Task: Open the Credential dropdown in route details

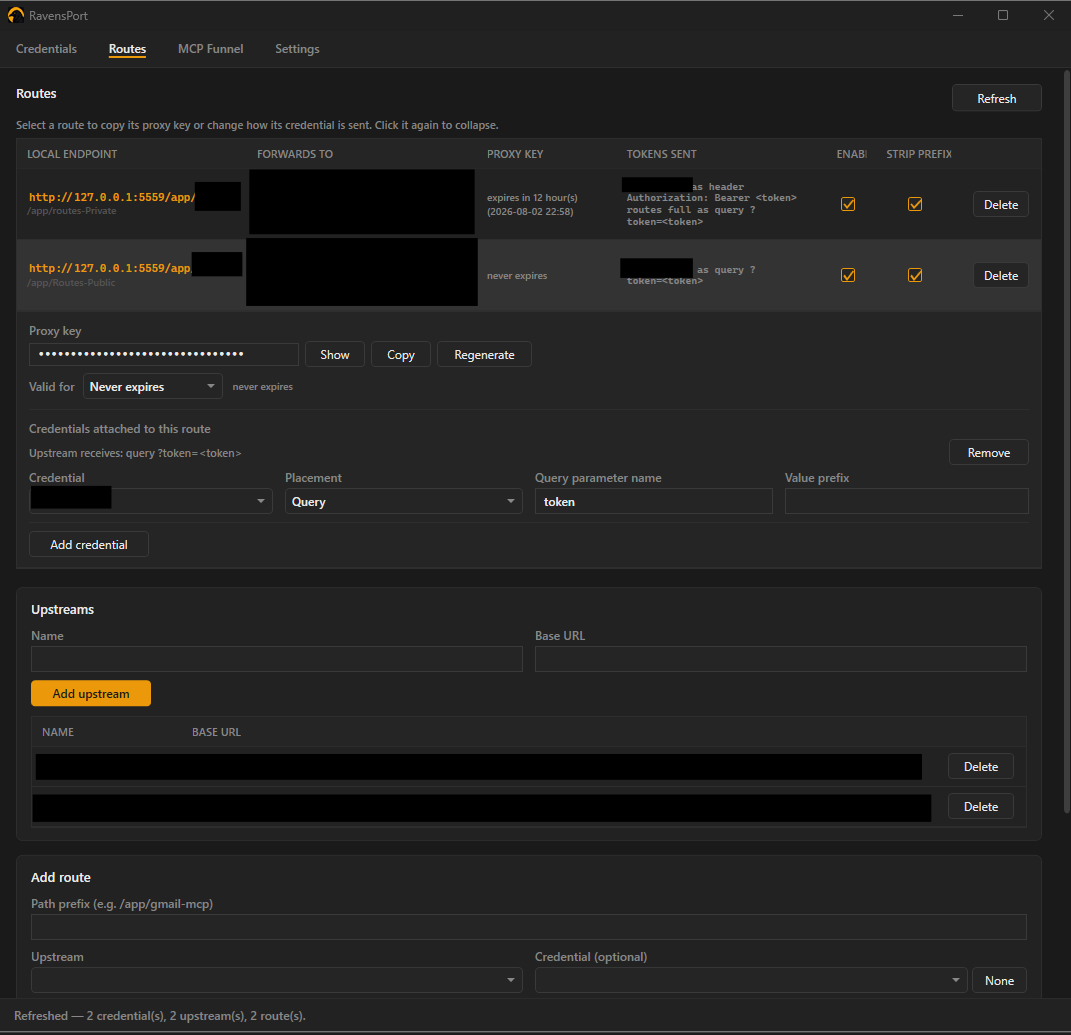Action: click(151, 501)
